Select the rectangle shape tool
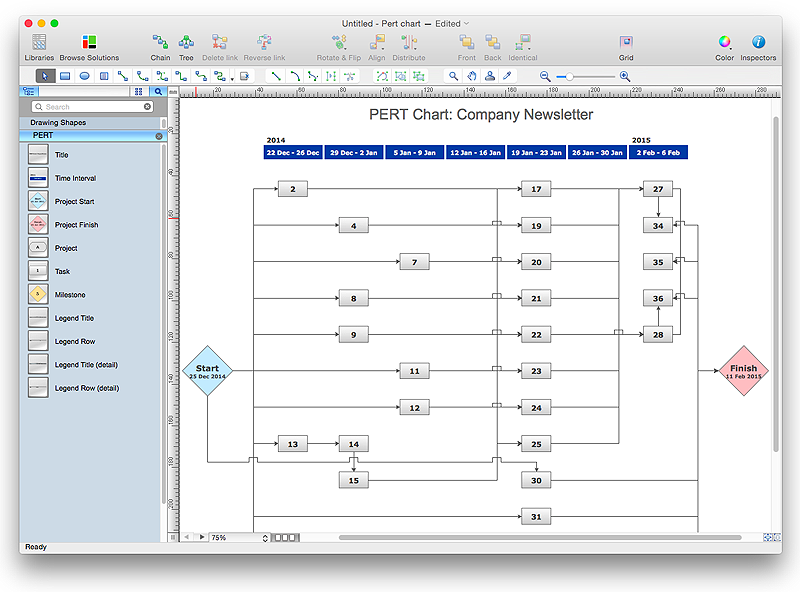This screenshot has width=800, height=592. pos(65,76)
